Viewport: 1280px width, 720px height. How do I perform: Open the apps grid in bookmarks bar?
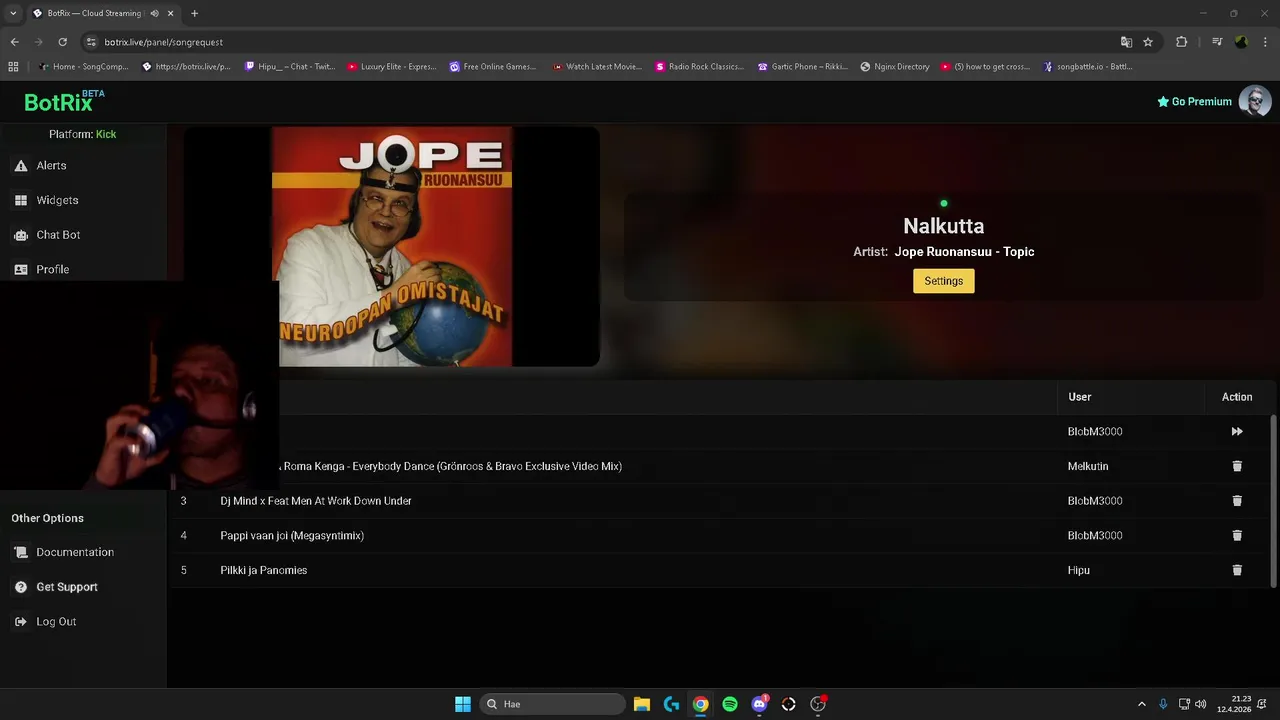tap(13, 67)
